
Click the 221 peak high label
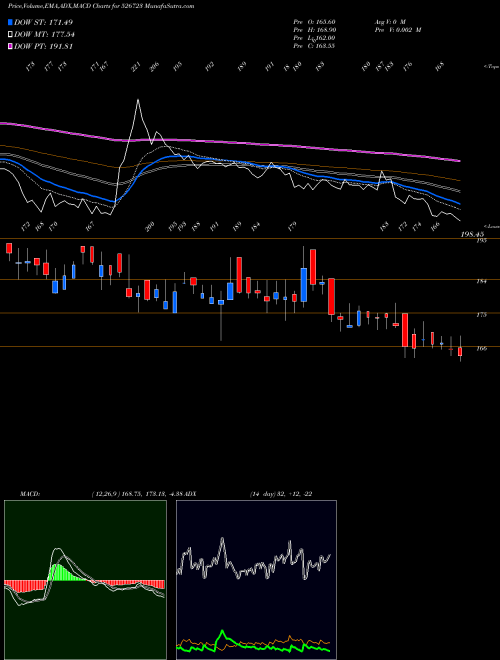pos(136,67)
